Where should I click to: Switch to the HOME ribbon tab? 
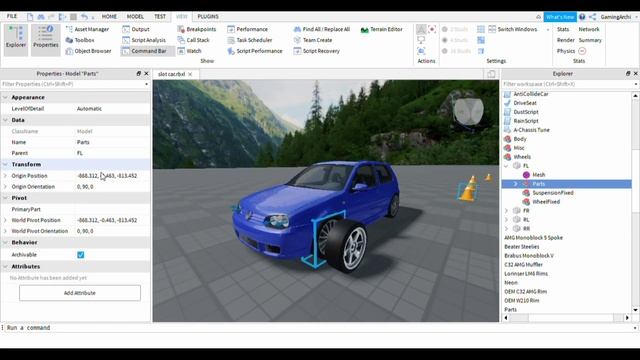(x=109, y=16)
